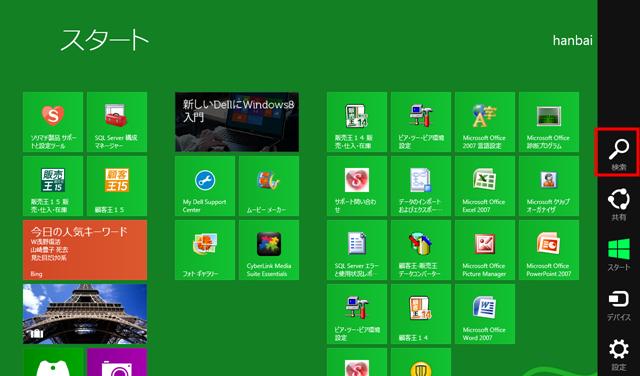
Task: Open 新しいDellにWindows8入門 tile
Action: pyautogui.click(x=237, y=122)
